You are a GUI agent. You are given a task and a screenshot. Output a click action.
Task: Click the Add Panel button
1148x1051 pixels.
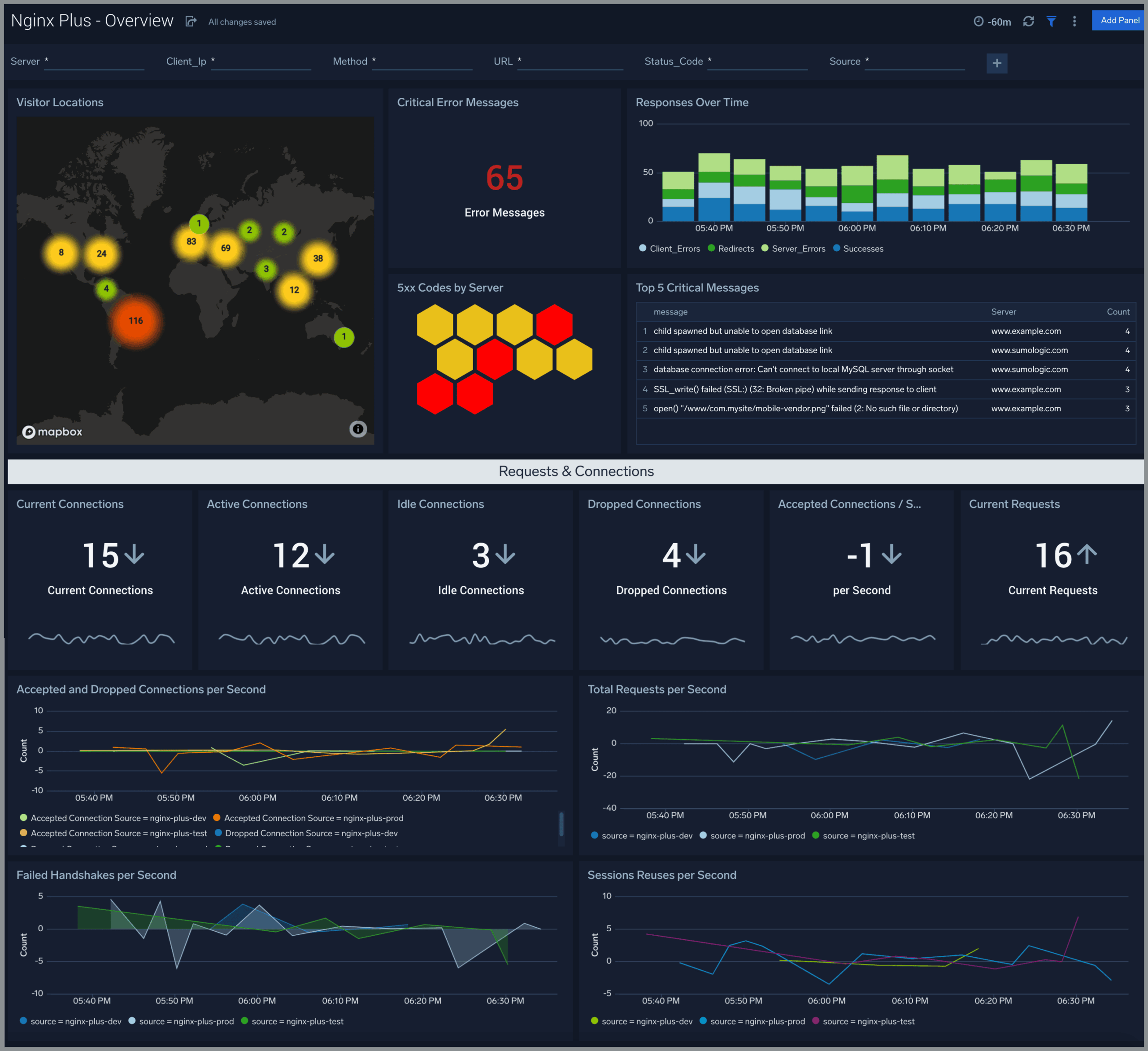[1118, 20]
